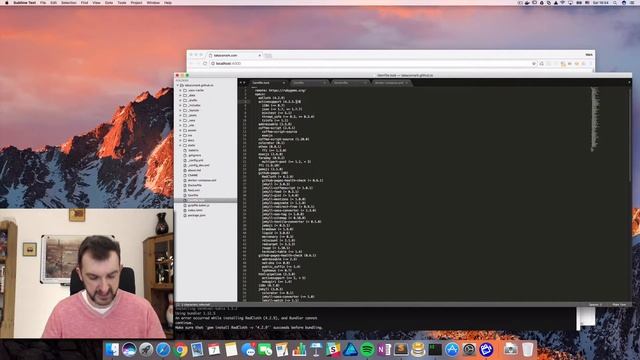Click the previous tab arrow in Sublime
This screenshot has height=360, width=640.
point(241,83)
